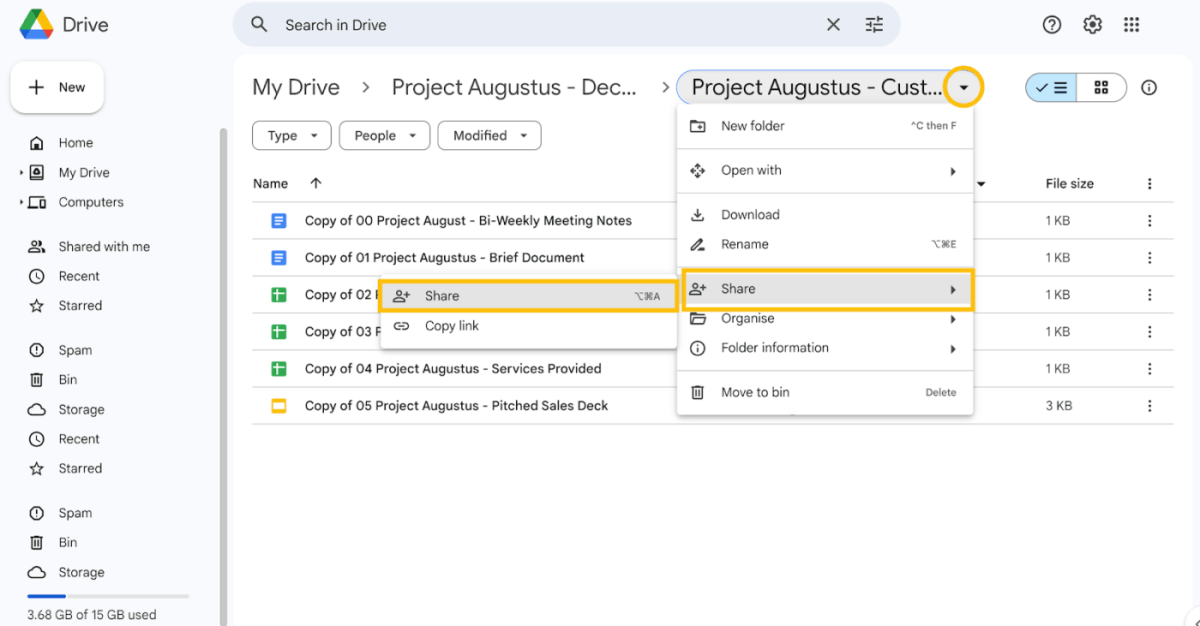The height and width of the screenshot is (626, 1200).
Task: Open the Type filter dropdown
Action: [x=291, y=135]
